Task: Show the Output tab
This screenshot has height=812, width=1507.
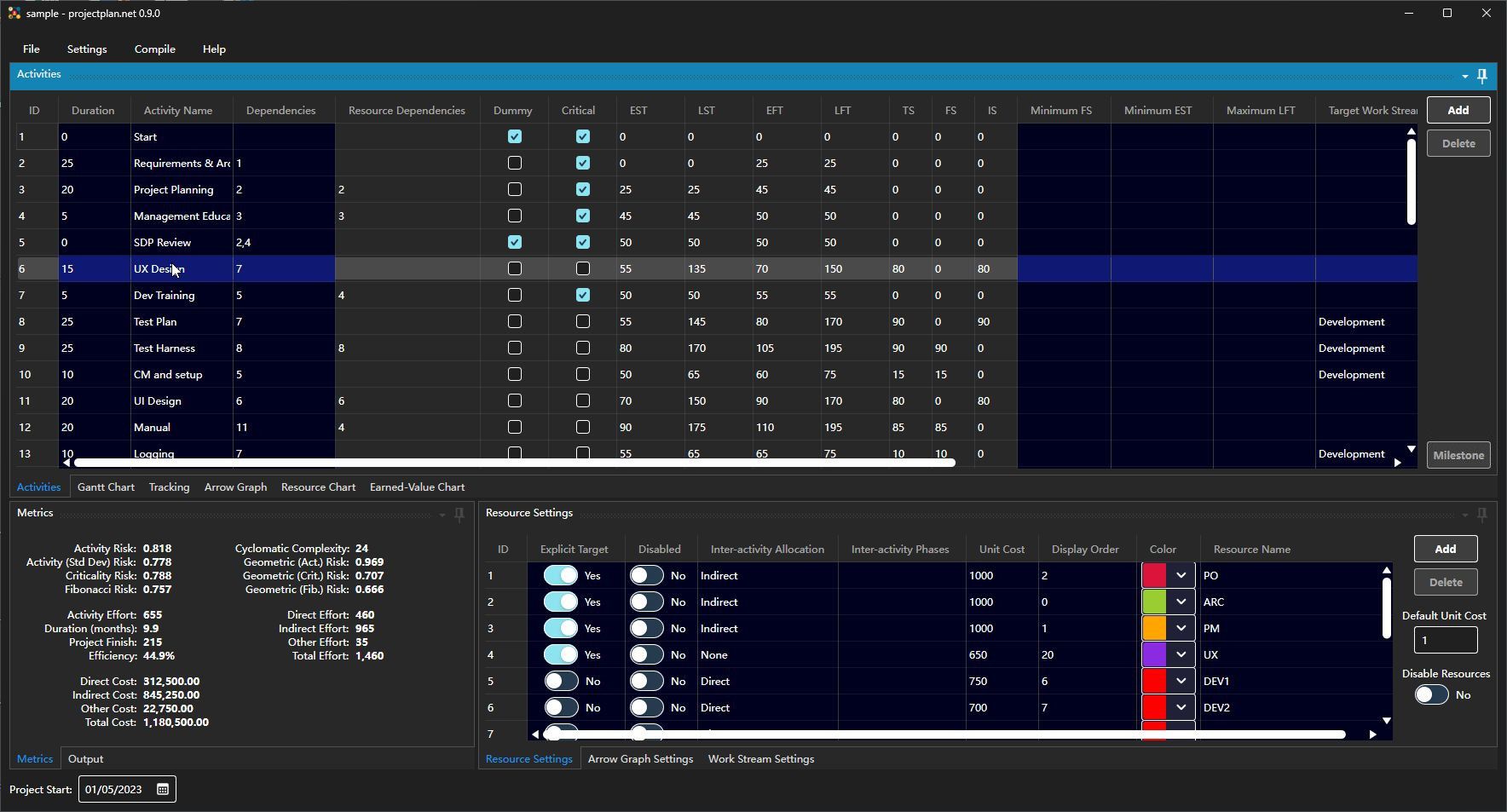Action: click(85, 759)
